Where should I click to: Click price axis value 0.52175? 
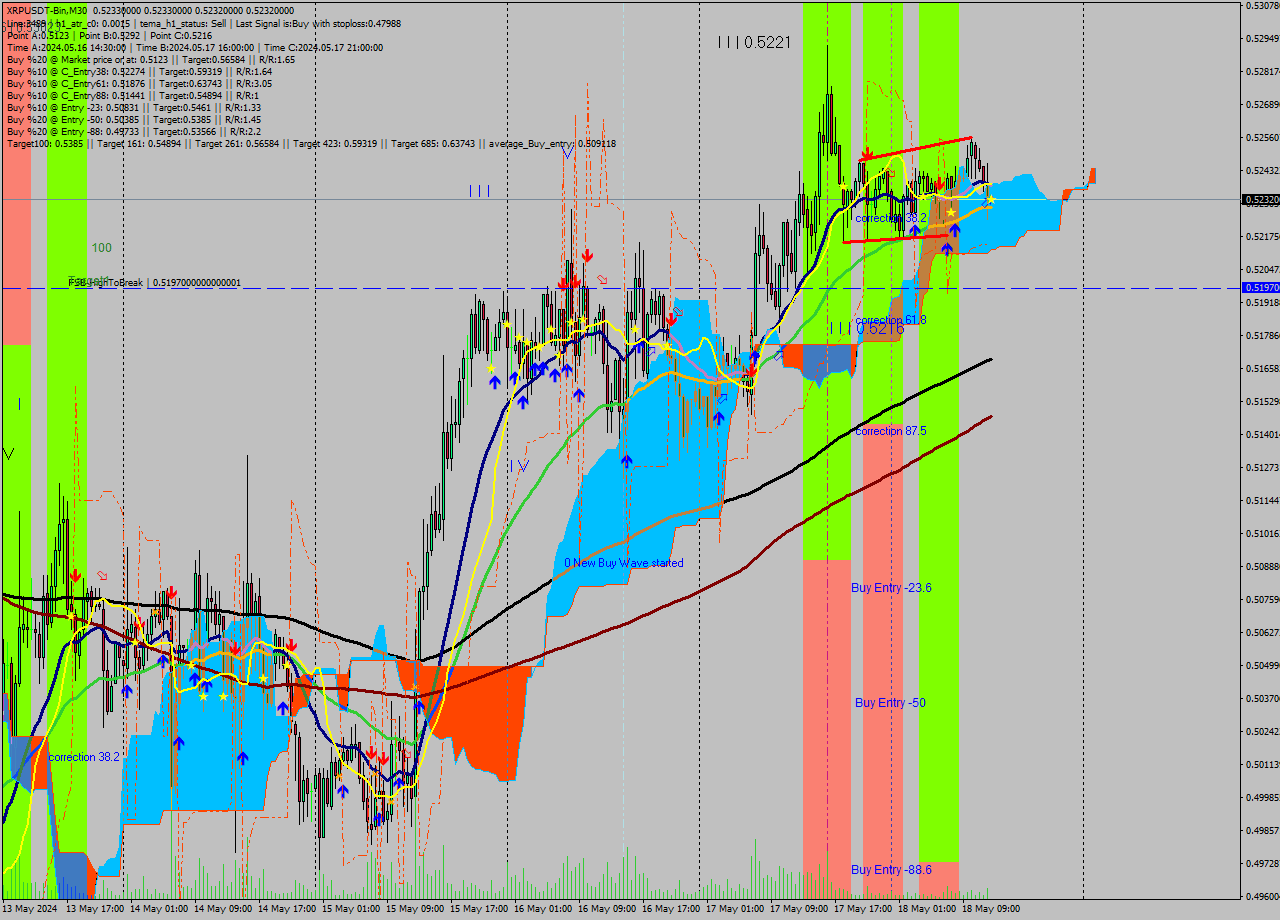point(1264,237)
